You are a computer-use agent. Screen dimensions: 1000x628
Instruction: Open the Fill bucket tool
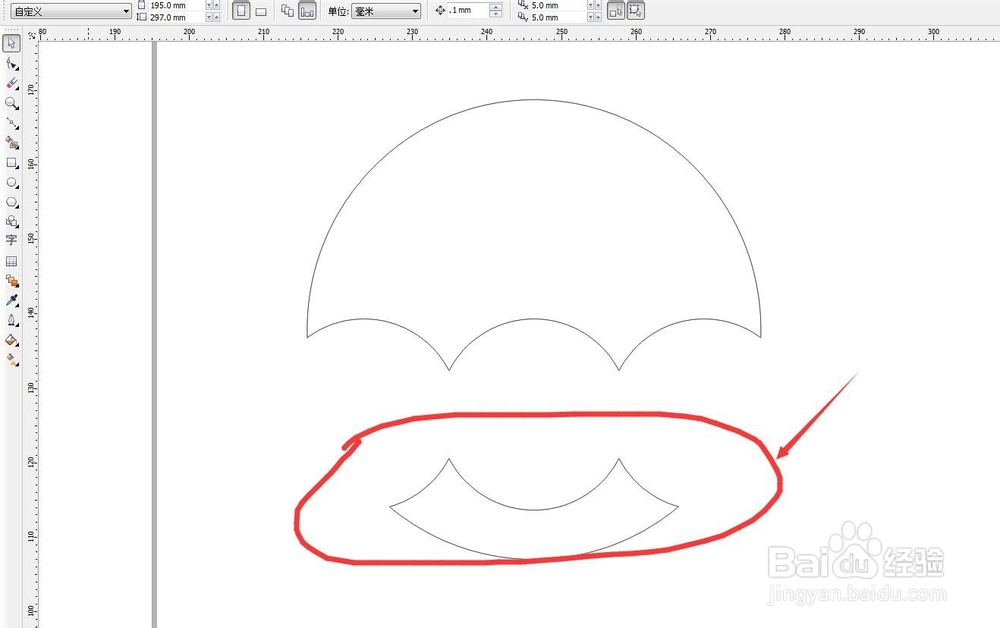pos(11,340)
